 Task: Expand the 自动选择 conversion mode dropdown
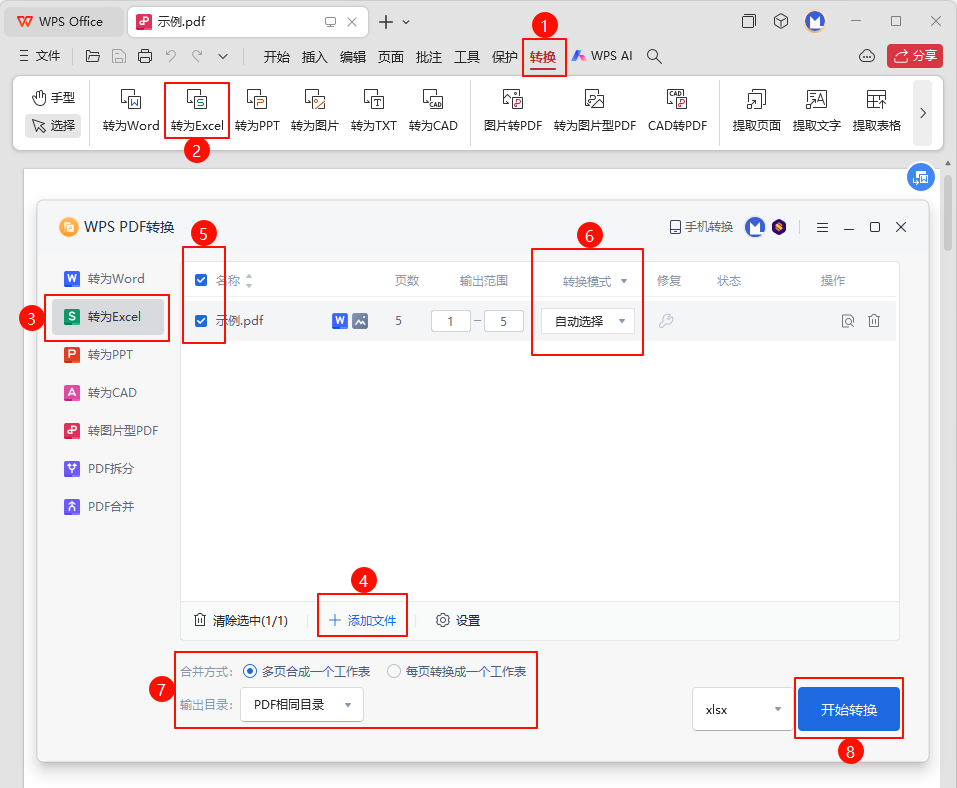[587, 321]
